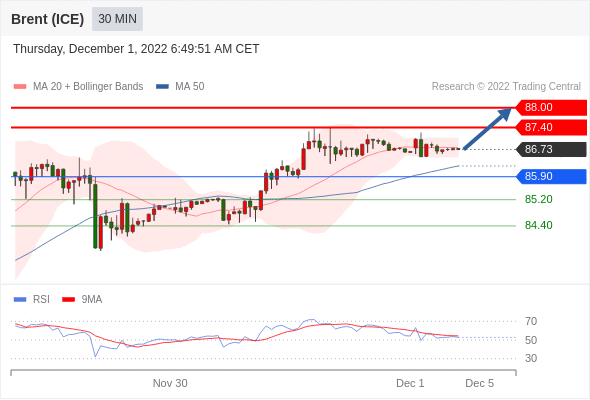Click the Brent (ICE) title
Screen dimensions: 590x400
click(x=47, y=19)
